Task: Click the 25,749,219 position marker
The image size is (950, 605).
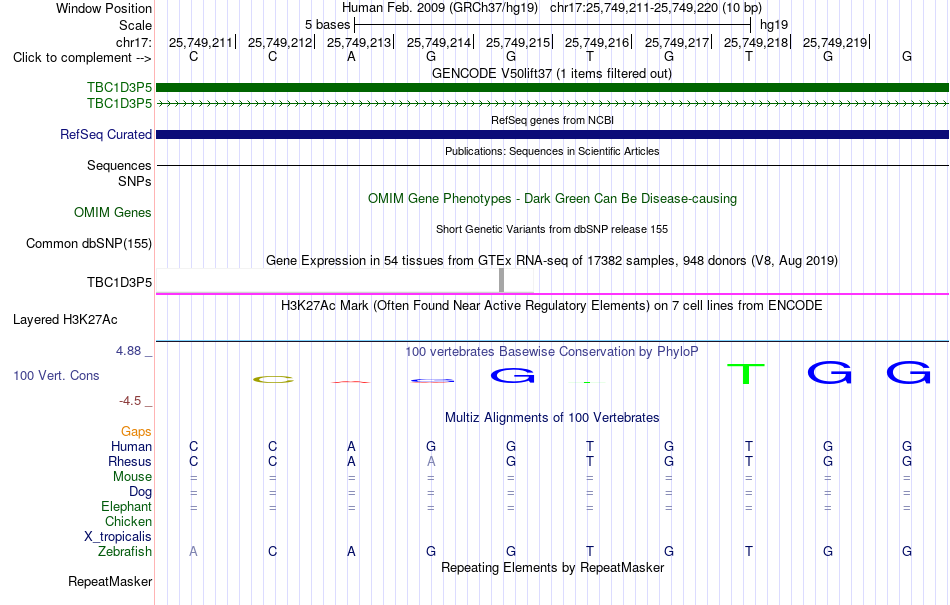Action: (x=835, y=42)
